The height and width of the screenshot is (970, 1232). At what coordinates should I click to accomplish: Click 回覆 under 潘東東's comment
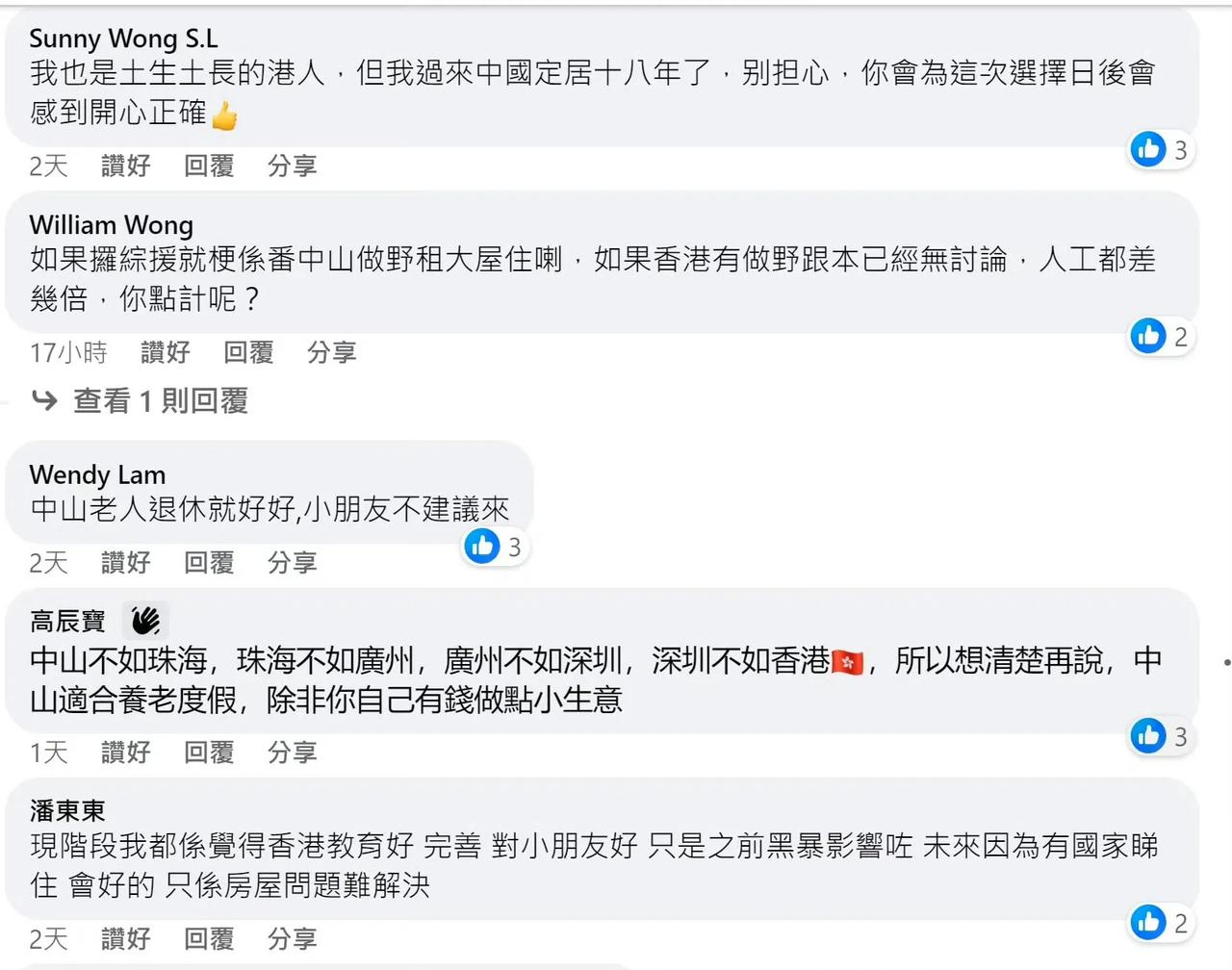(209, 938)
